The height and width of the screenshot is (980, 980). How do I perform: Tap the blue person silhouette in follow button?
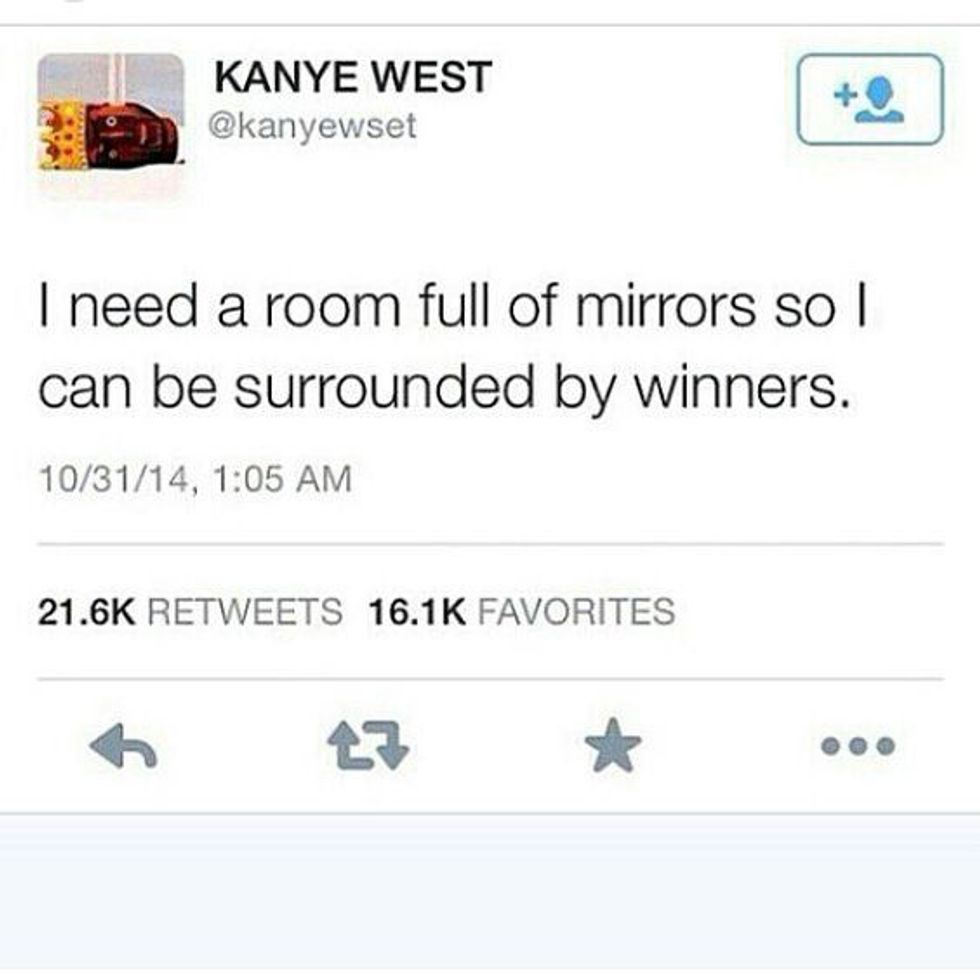coord(881,100)
